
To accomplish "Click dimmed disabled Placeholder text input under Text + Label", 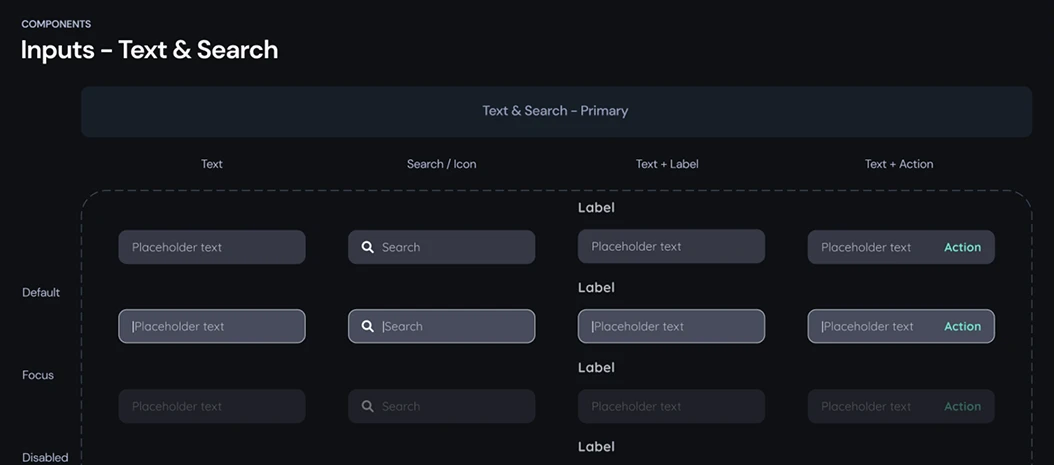I will [671, 406].
